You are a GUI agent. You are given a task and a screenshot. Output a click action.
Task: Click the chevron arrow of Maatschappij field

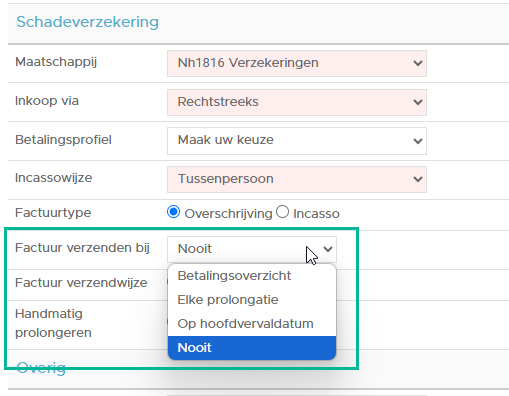click(418, 63)
